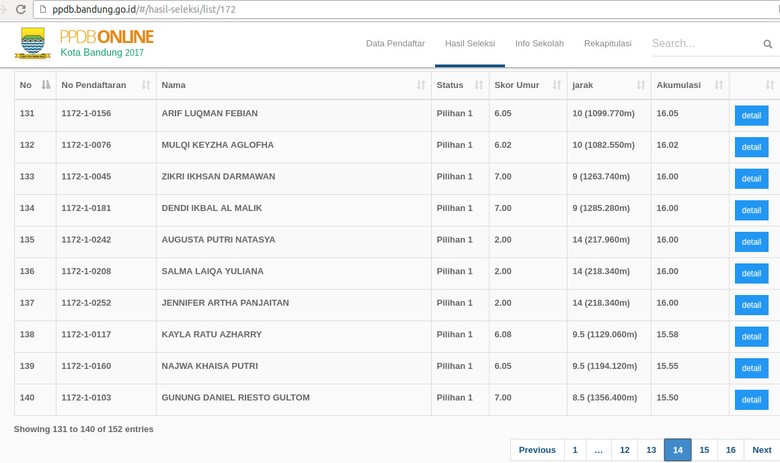The height and width of the screenshot is (463, 780).
Task: Jump to page 12
Action: point(625,450)
